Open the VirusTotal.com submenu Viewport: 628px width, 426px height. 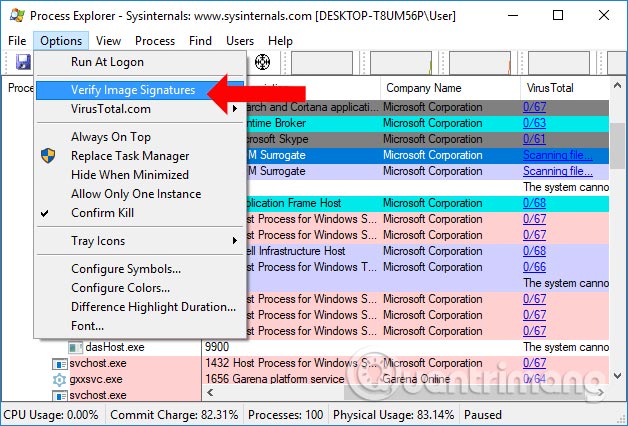(140, 109)
